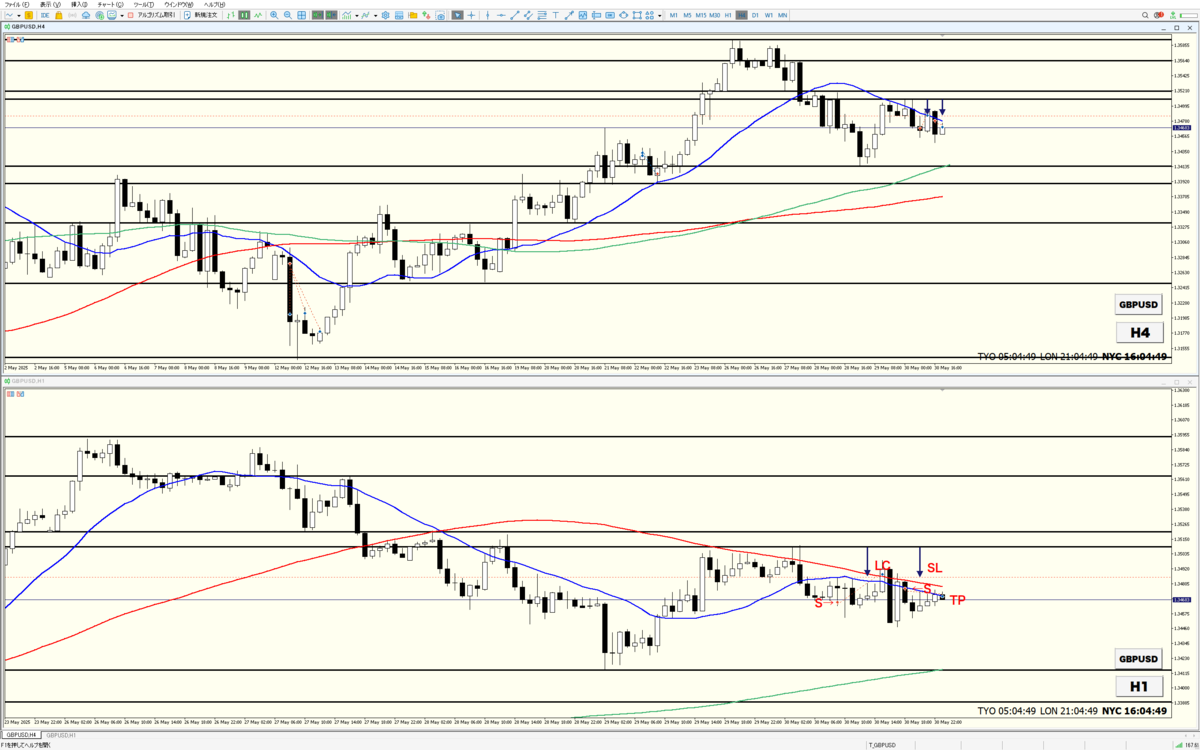Switch timeframe to H1

(728, 15)
